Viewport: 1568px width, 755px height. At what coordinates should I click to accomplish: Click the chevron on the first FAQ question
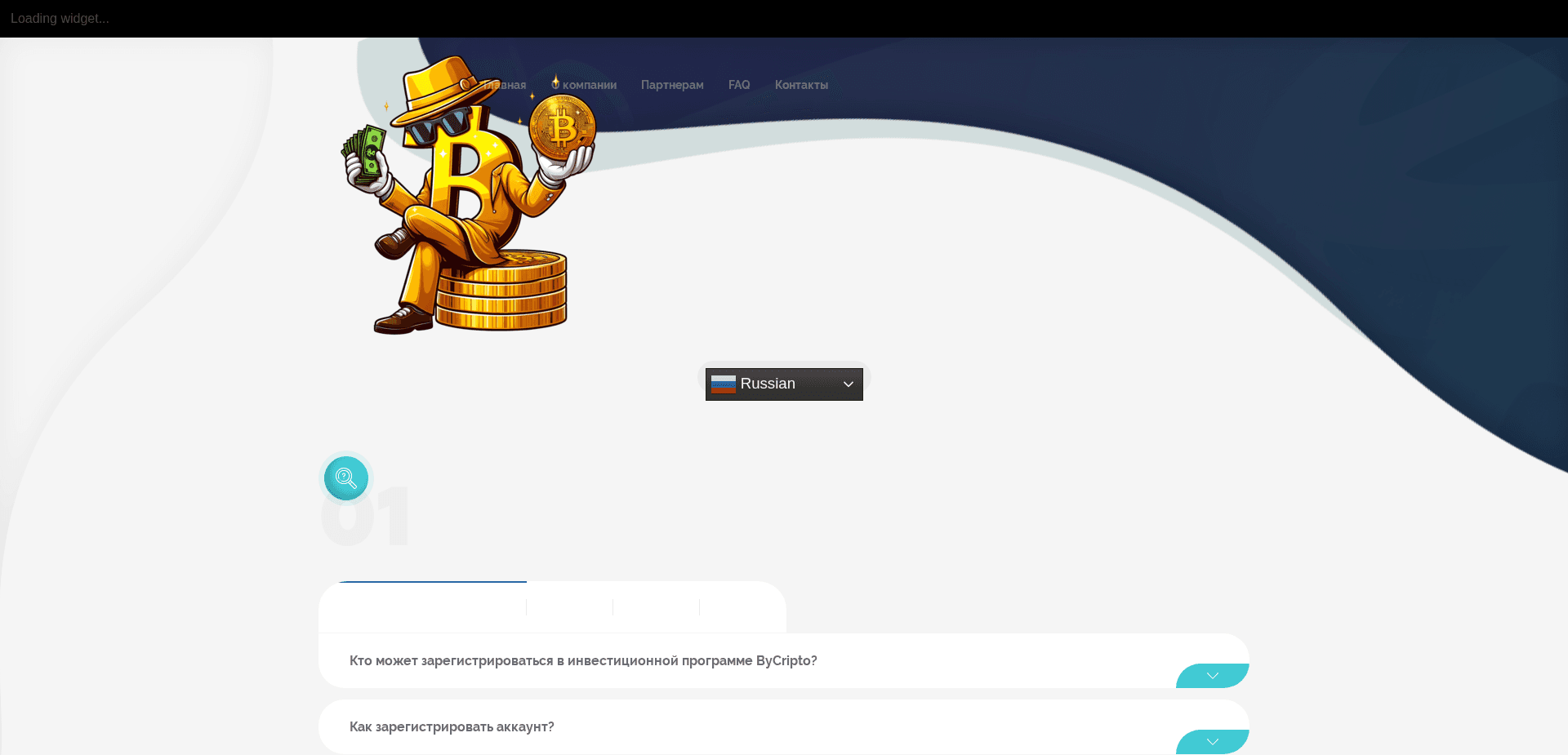[1212, 676]
